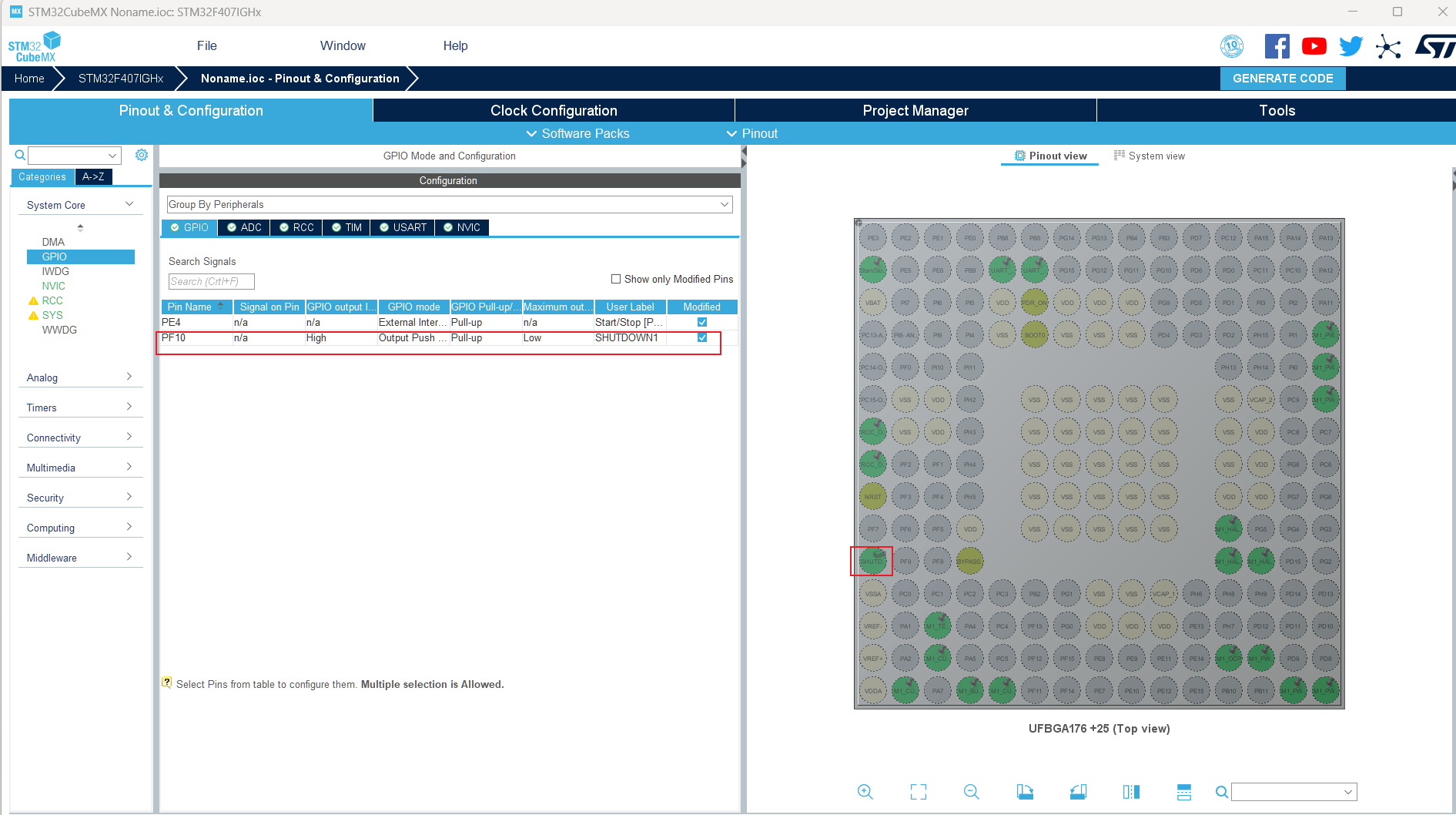Screen dimensions: 1456x815
Task: Click the VBAT pin on the chip
Action: pos(873,303)
